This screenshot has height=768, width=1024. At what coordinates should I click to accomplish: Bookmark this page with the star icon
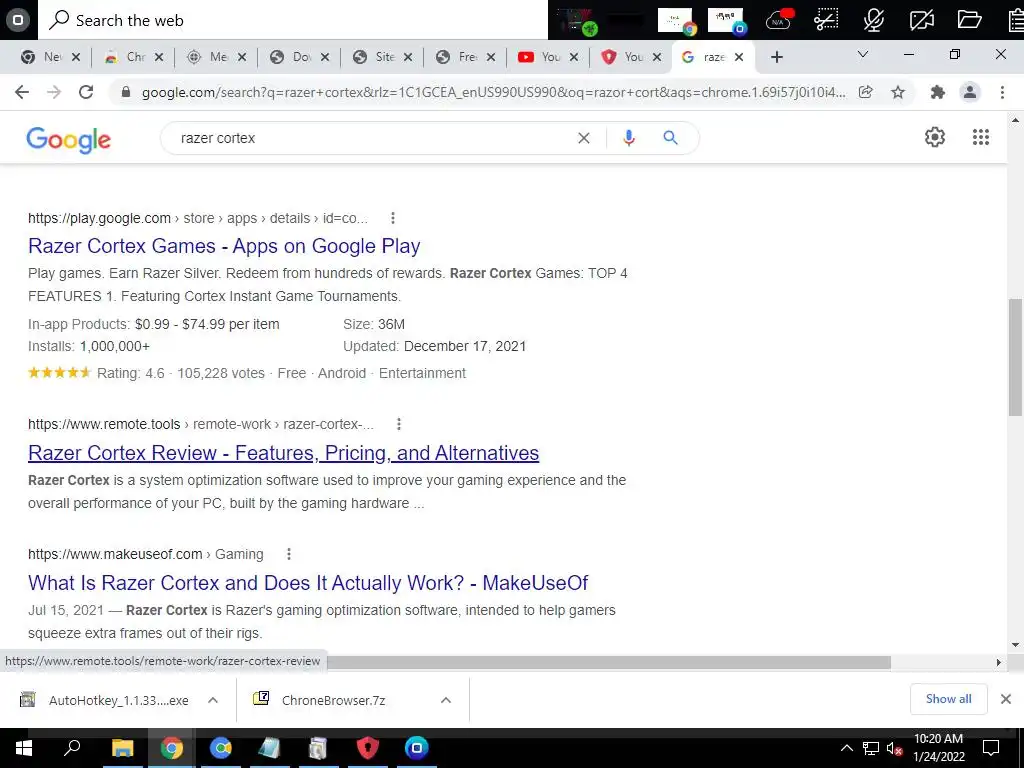tap(898, 92)
